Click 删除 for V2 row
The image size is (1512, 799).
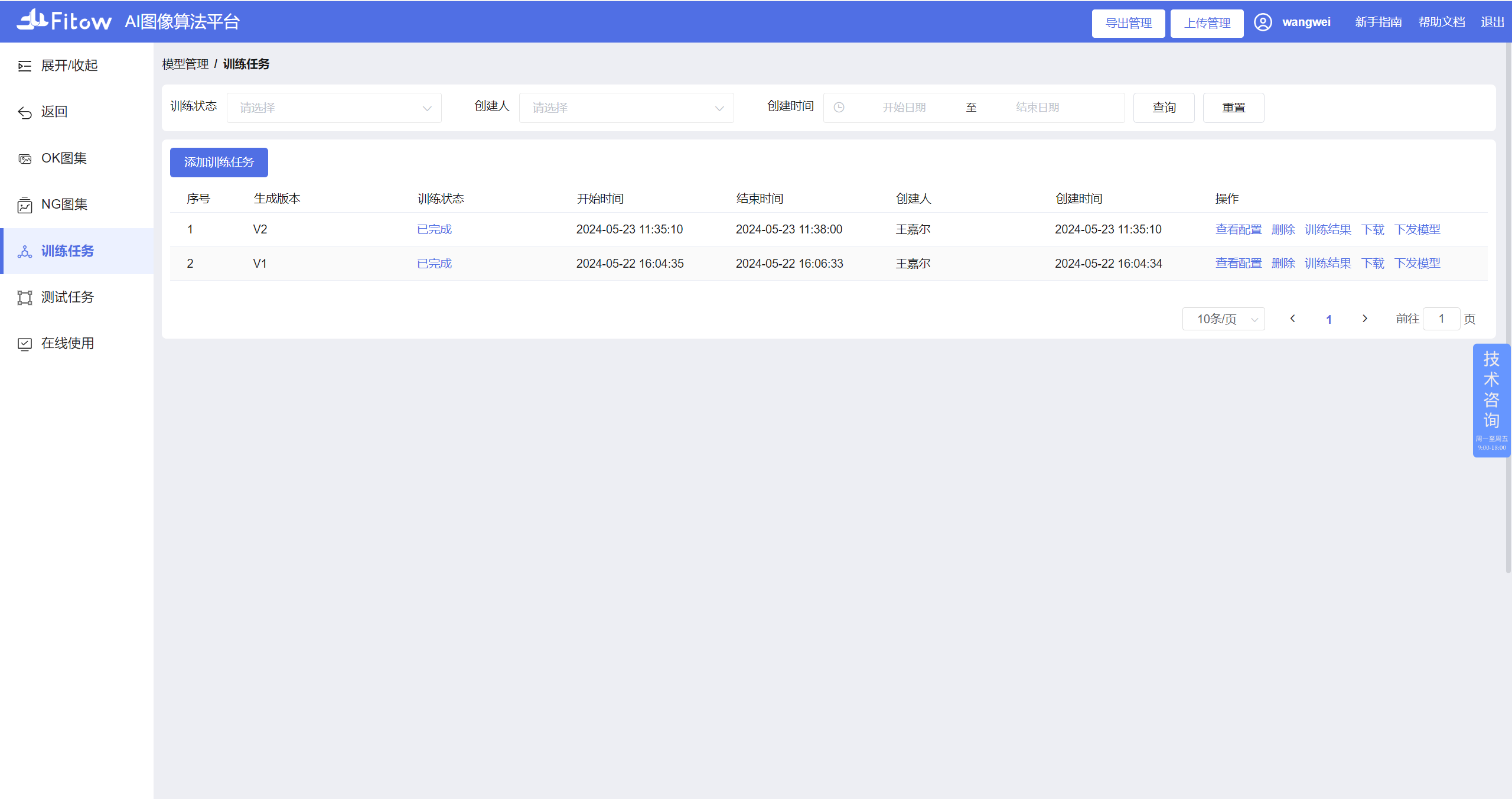1283,229
